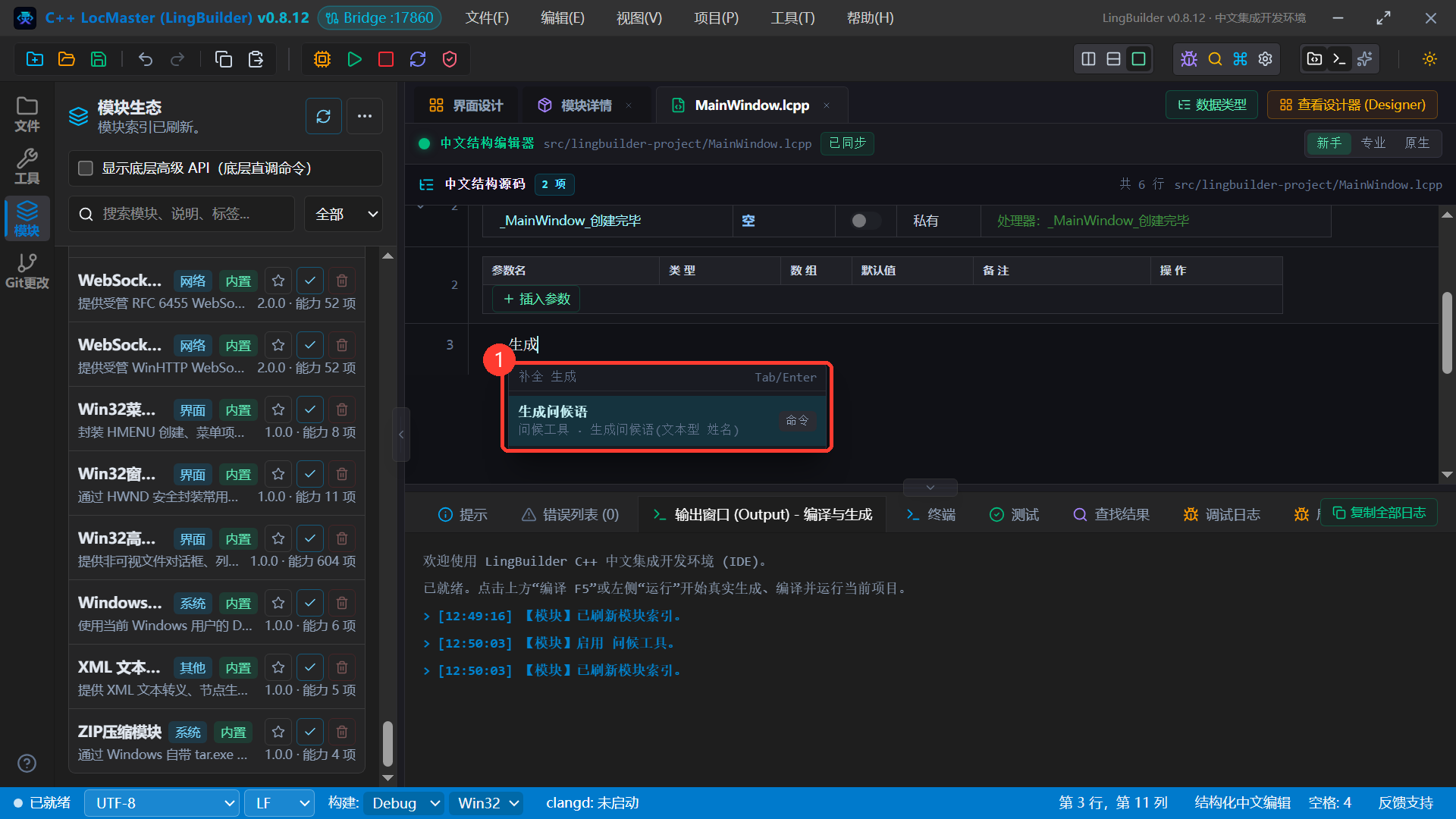Switch to the 错误列表 (0) tab
The image size is (1456, 819).
[570, 515]
